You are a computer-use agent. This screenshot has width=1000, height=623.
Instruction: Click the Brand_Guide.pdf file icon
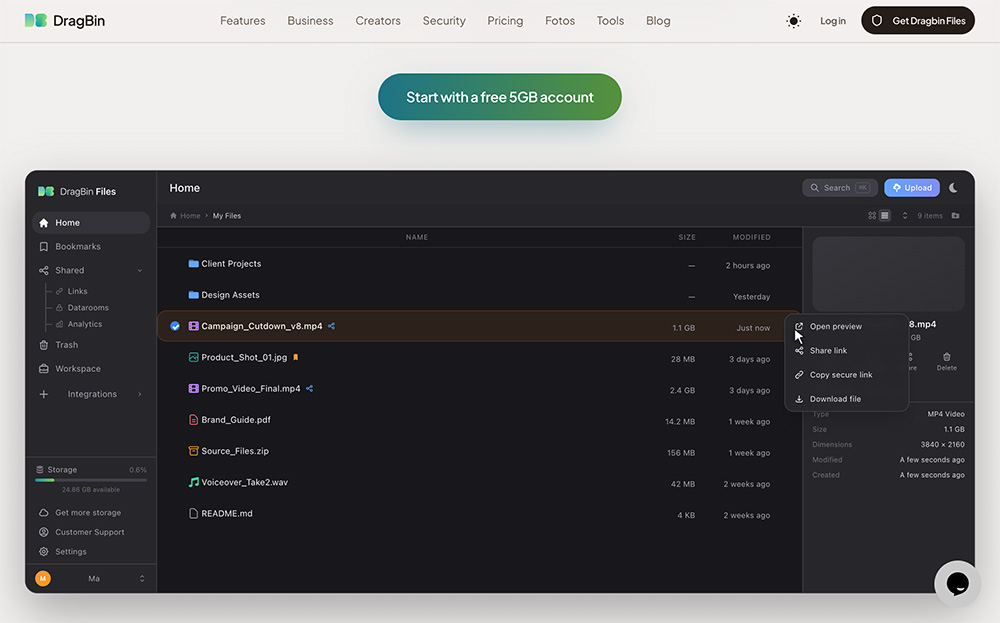click(193, 420)
